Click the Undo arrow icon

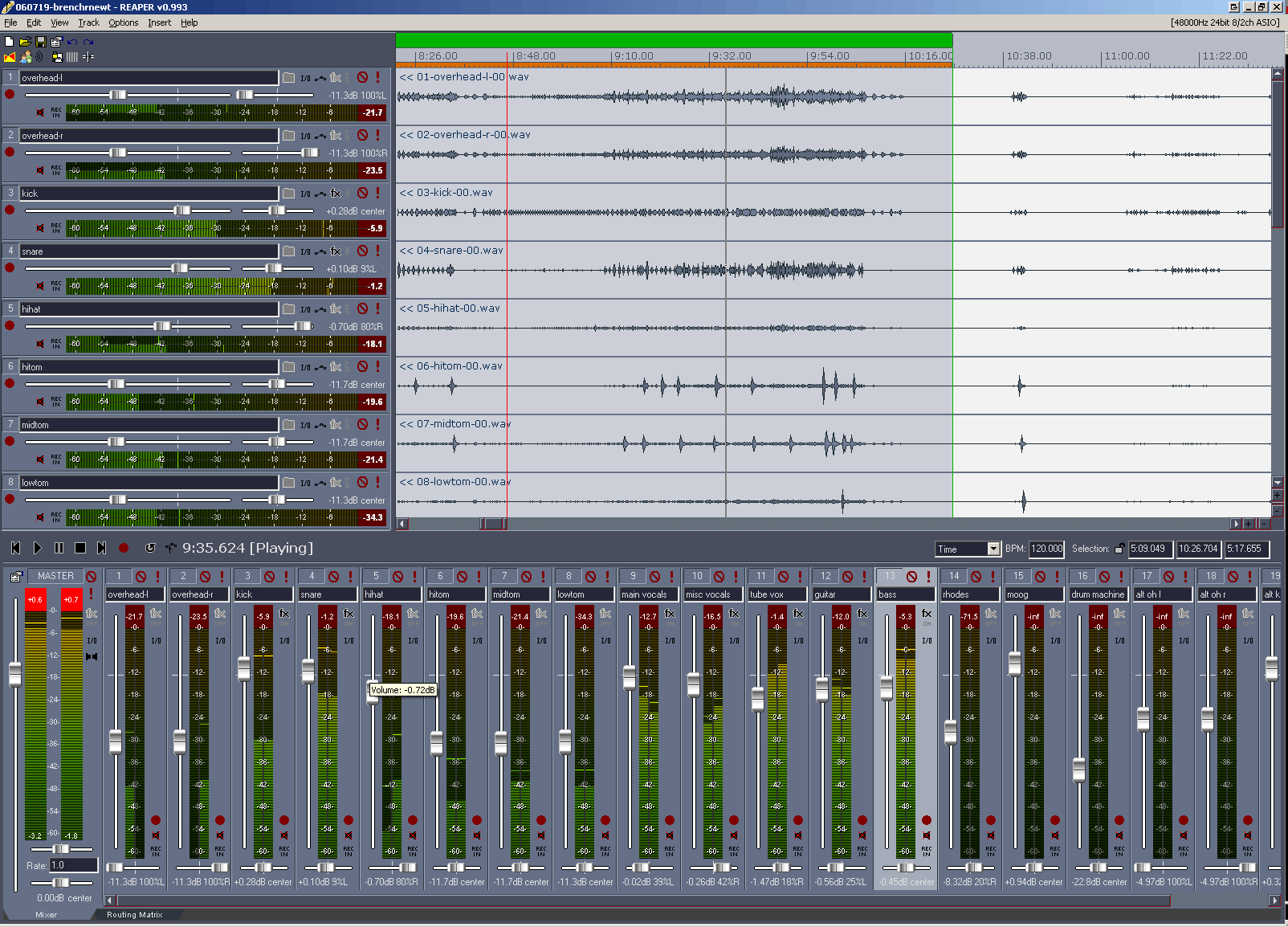click(72, 42)
